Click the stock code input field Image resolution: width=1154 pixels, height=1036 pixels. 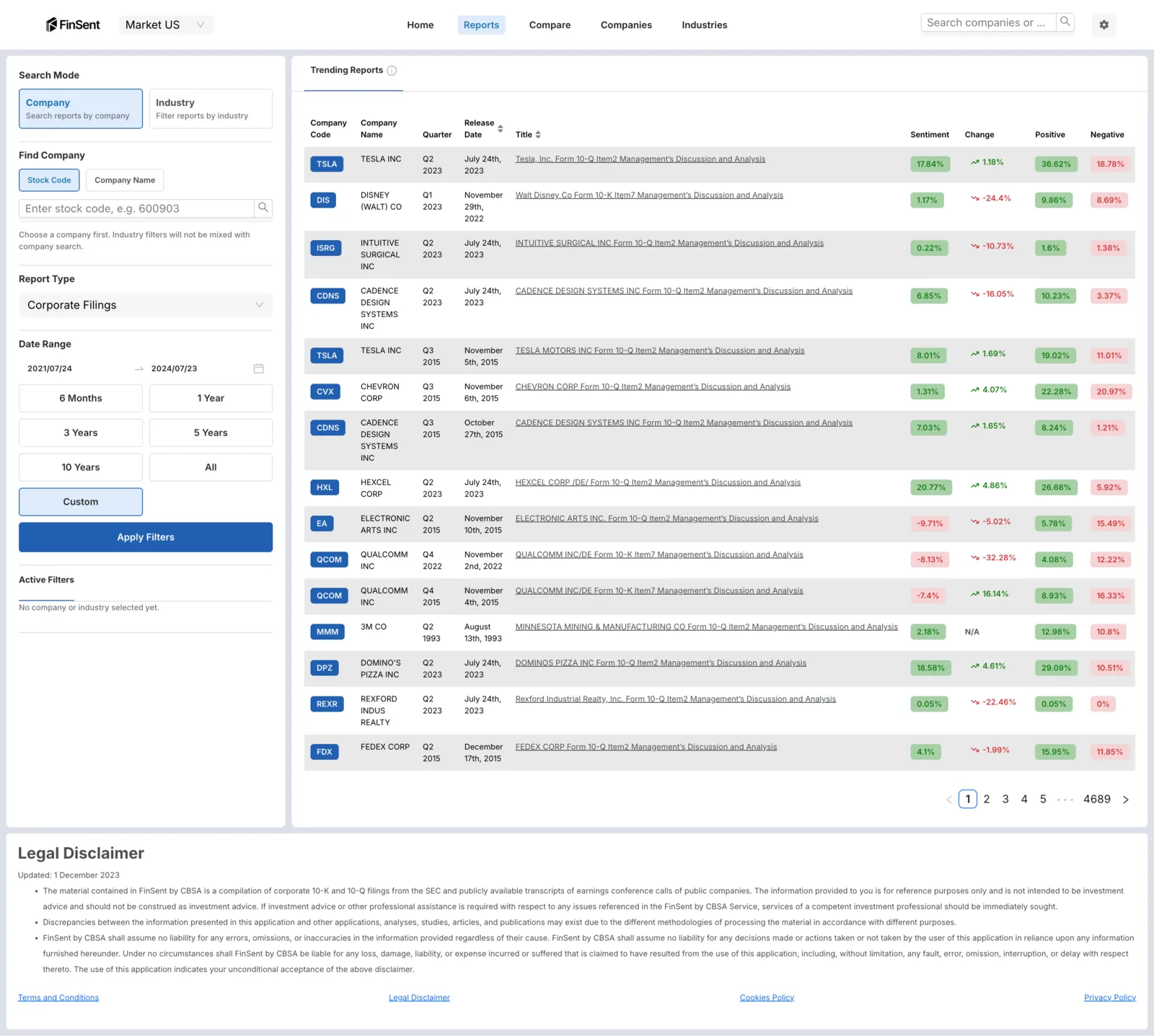(x=136, y=208)
